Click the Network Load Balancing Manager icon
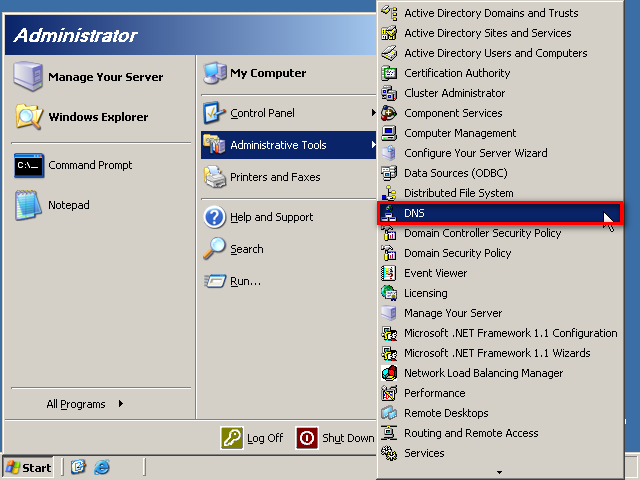Image resolution: width=640 pixels, height=480 pixels. click(389, 373)
